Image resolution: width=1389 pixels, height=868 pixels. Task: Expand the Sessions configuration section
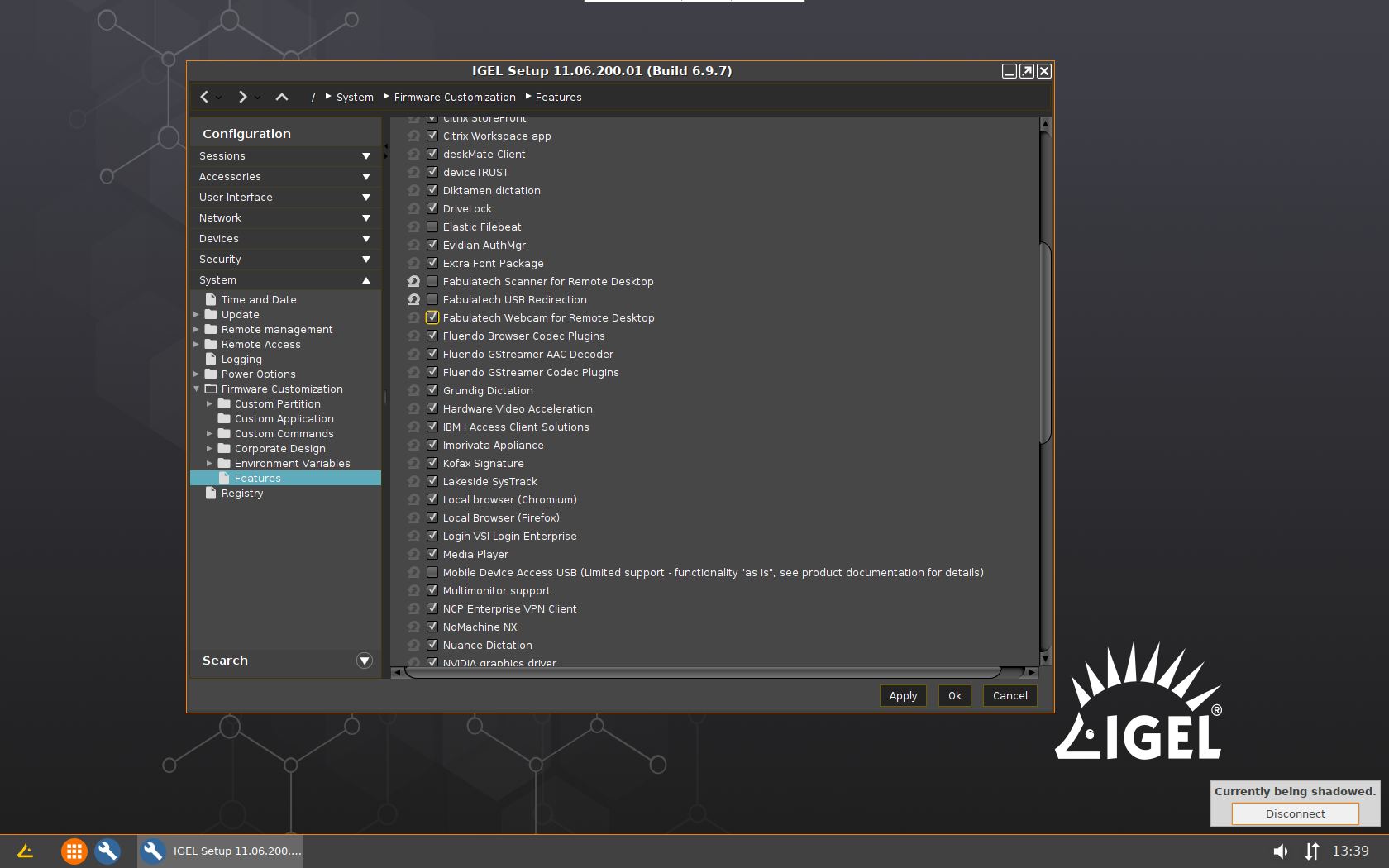coord(285,156)
